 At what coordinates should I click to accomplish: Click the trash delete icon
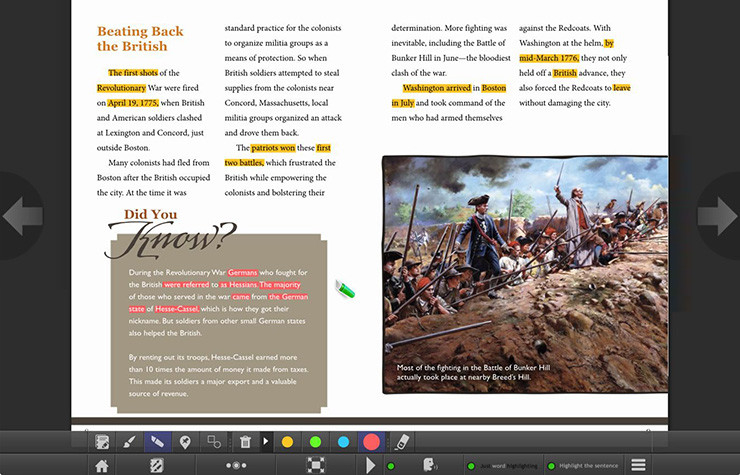pyautogui.click(x=245, y=442)
